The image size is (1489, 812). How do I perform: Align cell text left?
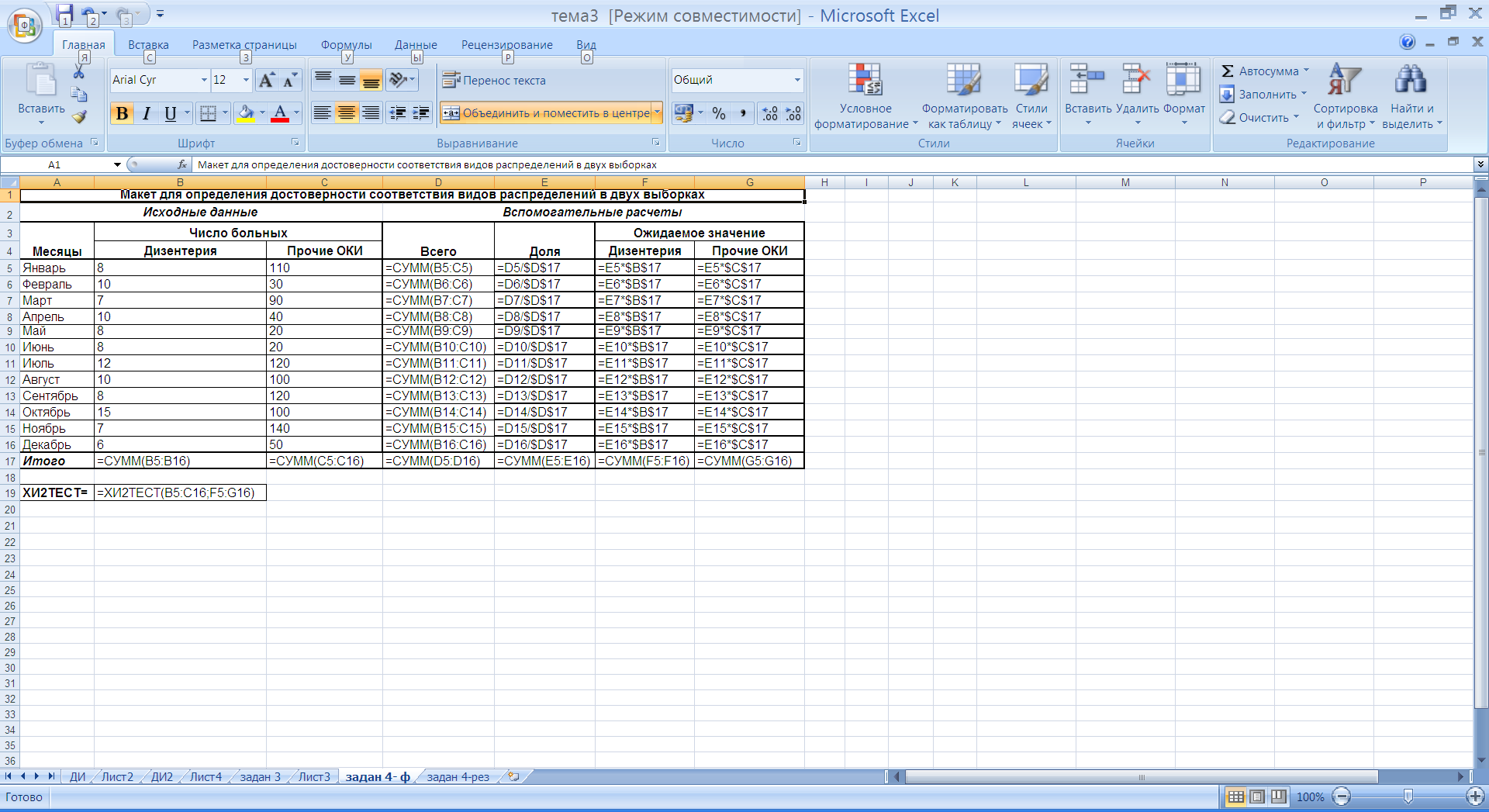point(323,113)
